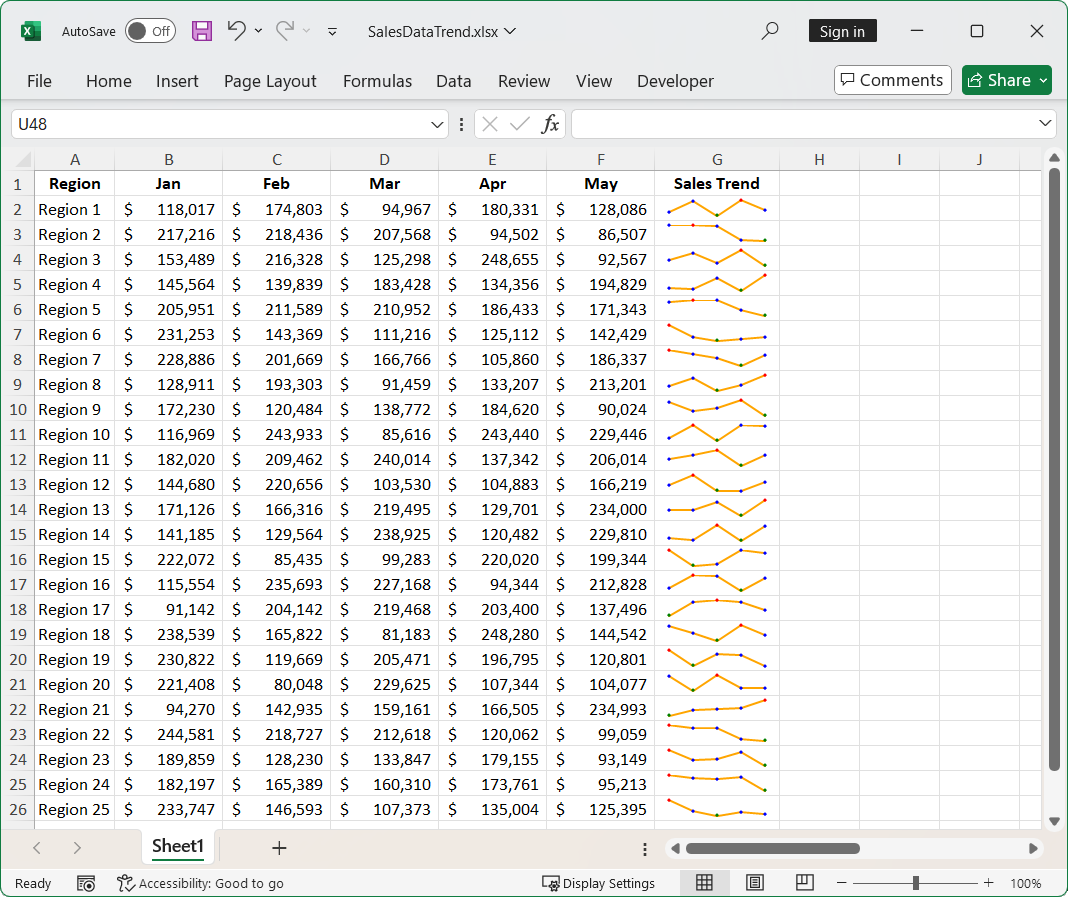This screenshot has width=1068, height=897.
Task: Switch to Page Layout view icon
Action: click(x=755, y=883)
